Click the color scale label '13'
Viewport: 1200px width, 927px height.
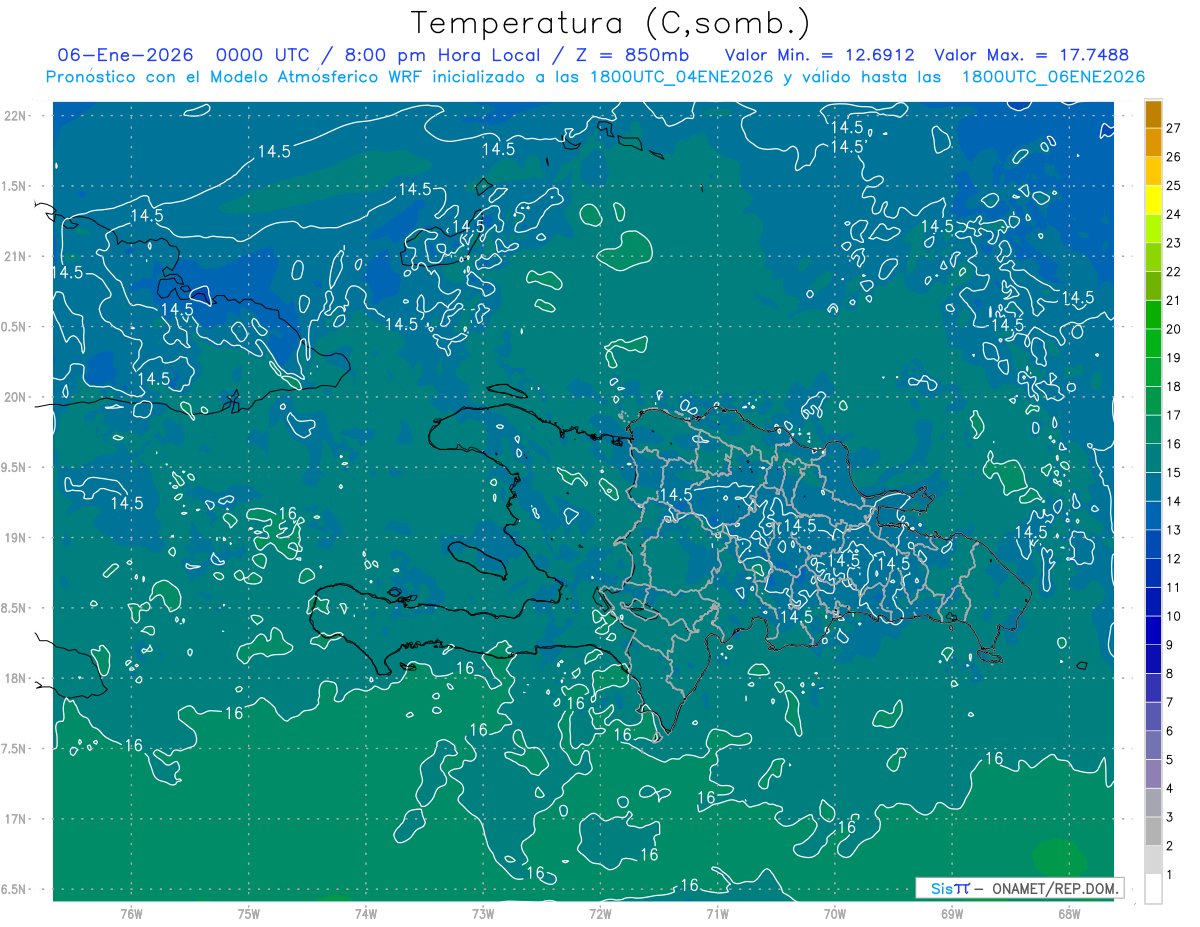click(1174, 529)
